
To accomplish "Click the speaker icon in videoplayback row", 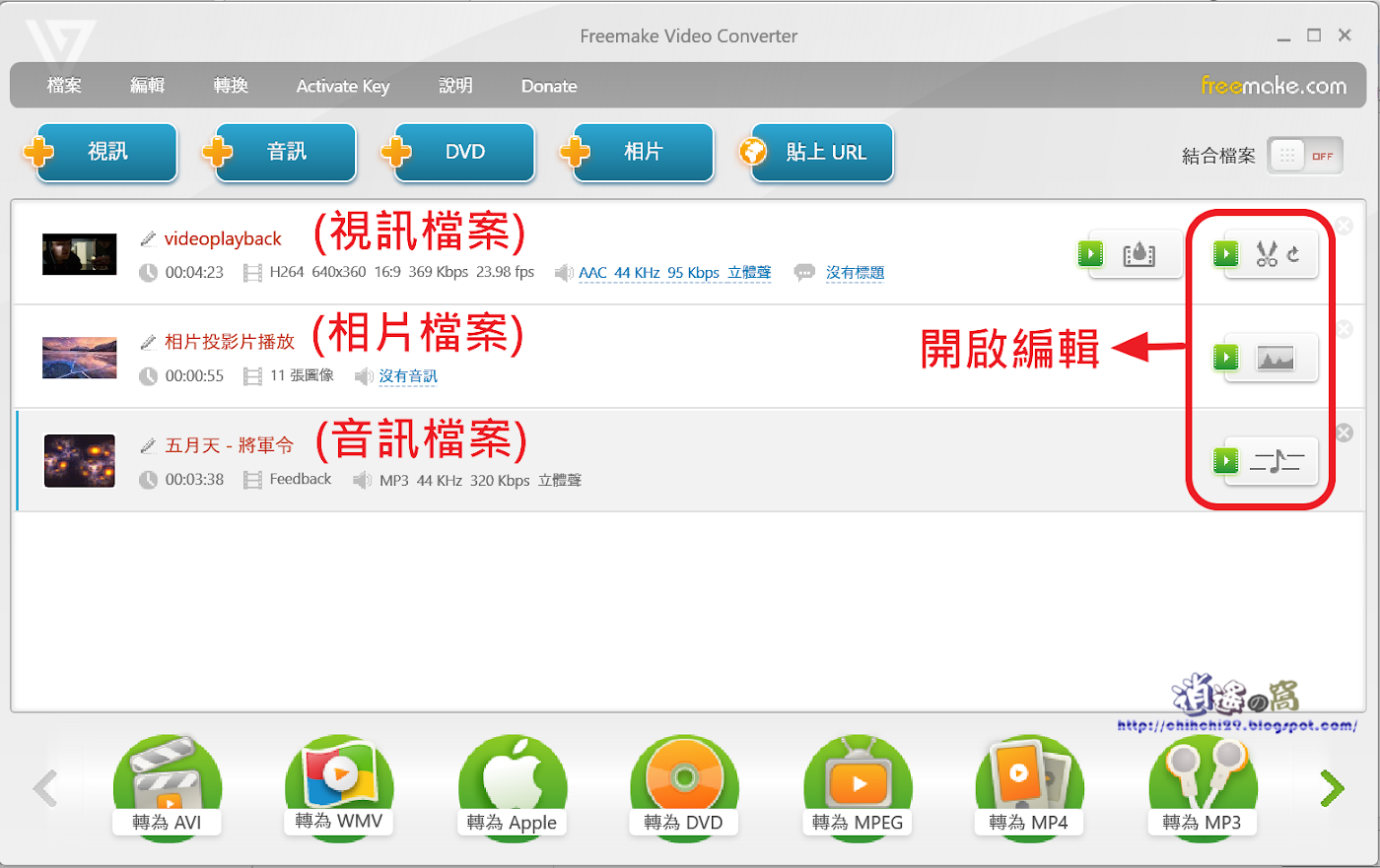I will [x=564, y=273].
